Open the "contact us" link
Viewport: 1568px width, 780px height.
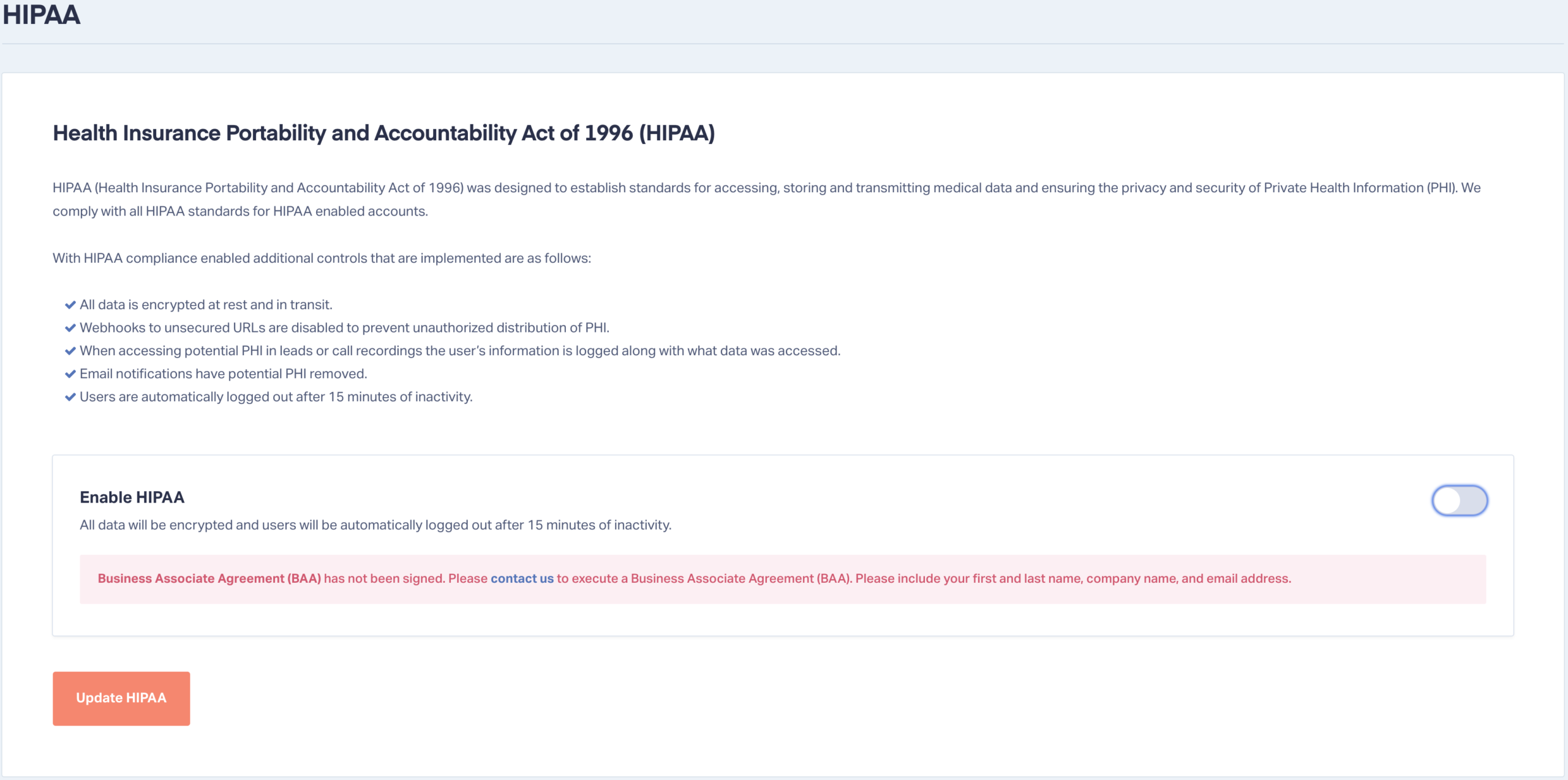click(521, 577)
